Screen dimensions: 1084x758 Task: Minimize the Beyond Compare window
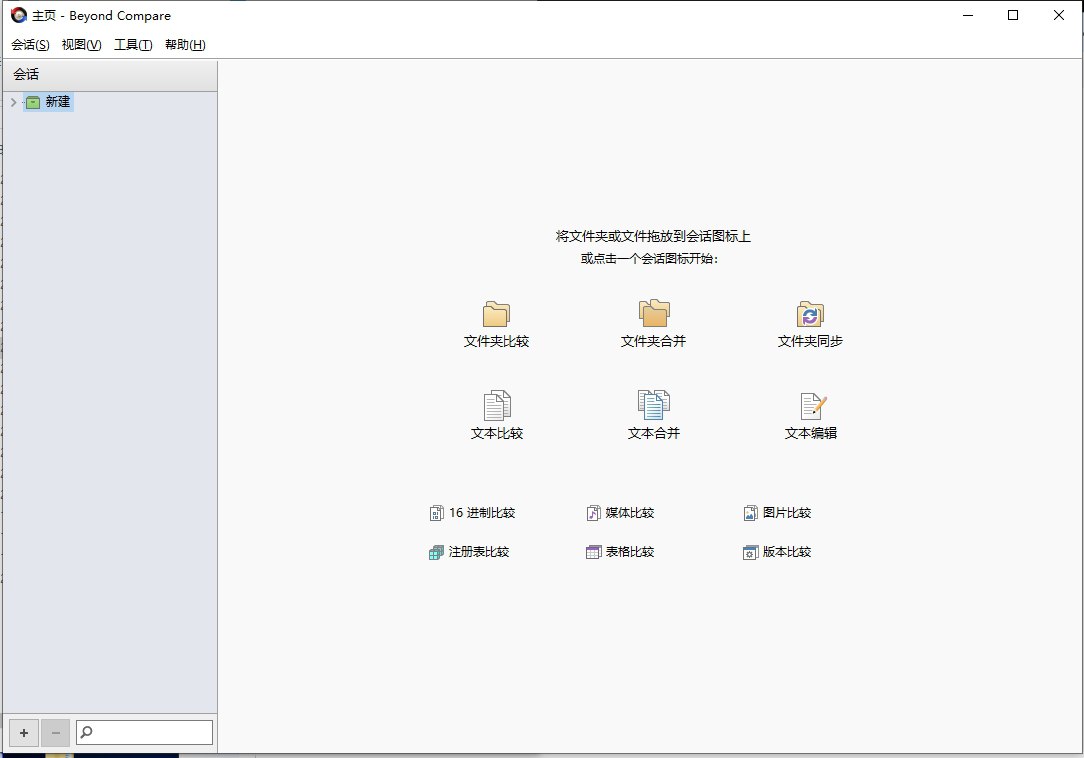[968, 15]
